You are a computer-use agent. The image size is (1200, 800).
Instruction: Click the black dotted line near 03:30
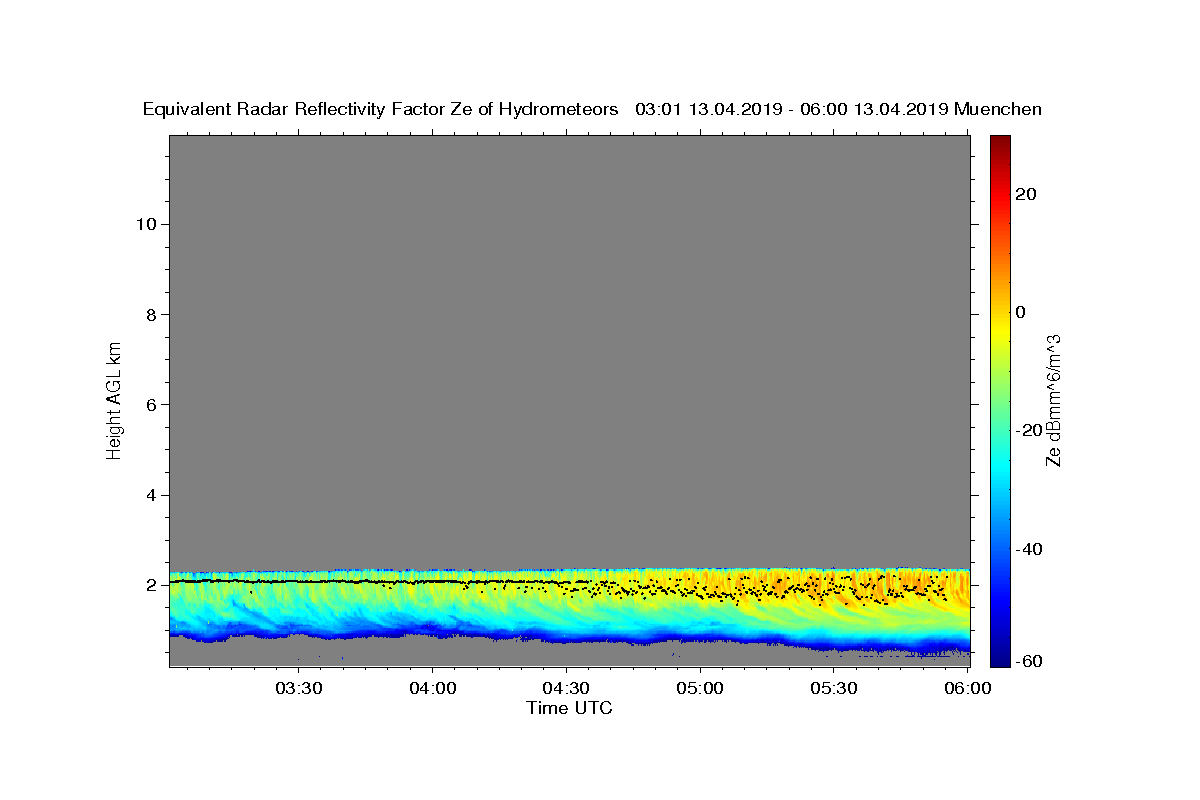(298, 581)
